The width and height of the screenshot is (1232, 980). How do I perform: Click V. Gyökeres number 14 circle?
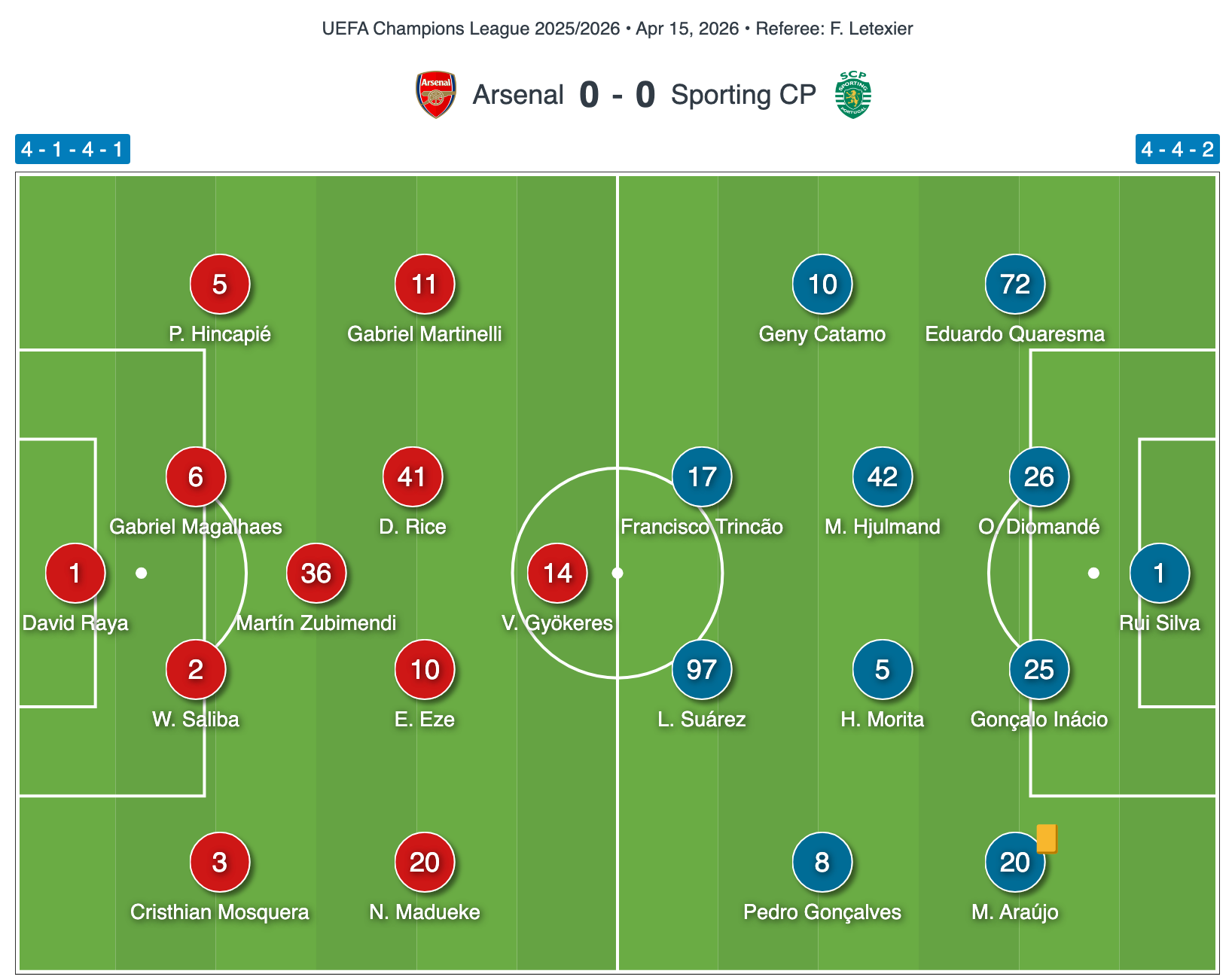tap(557, 573)
